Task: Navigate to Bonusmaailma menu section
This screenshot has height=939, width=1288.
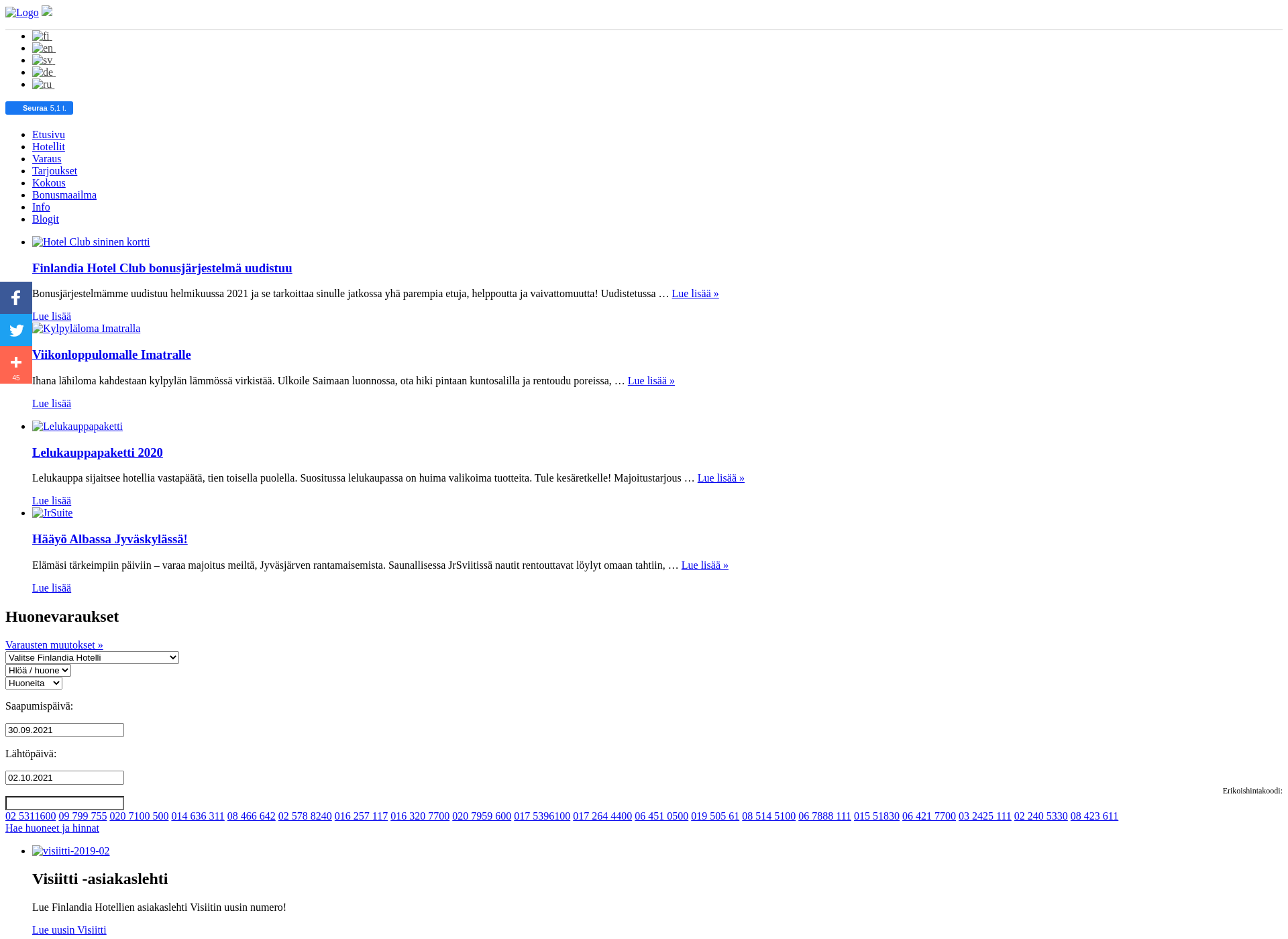Action: pos(64,195)
